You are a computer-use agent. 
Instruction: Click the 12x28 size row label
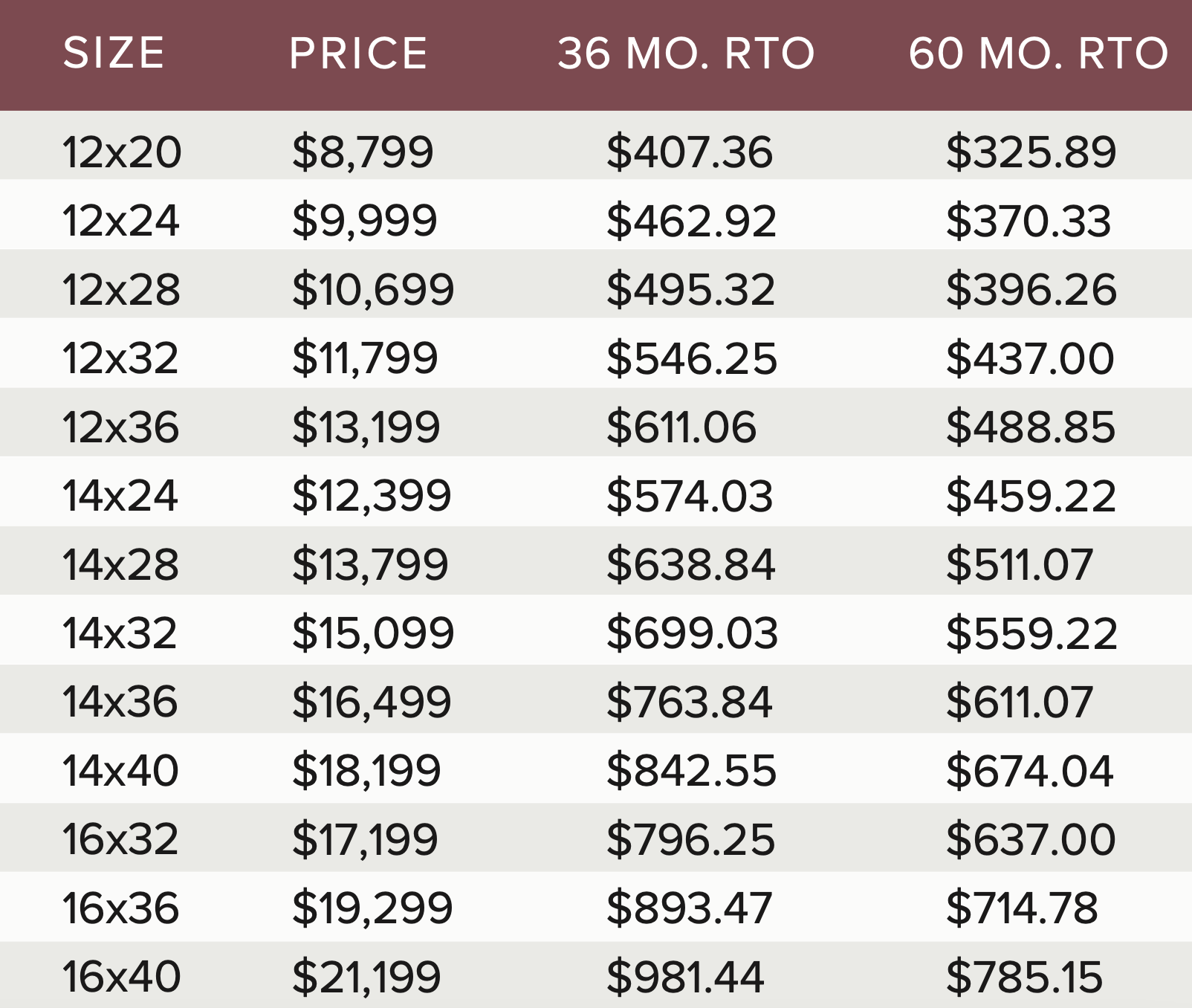(x=121, y=289)
